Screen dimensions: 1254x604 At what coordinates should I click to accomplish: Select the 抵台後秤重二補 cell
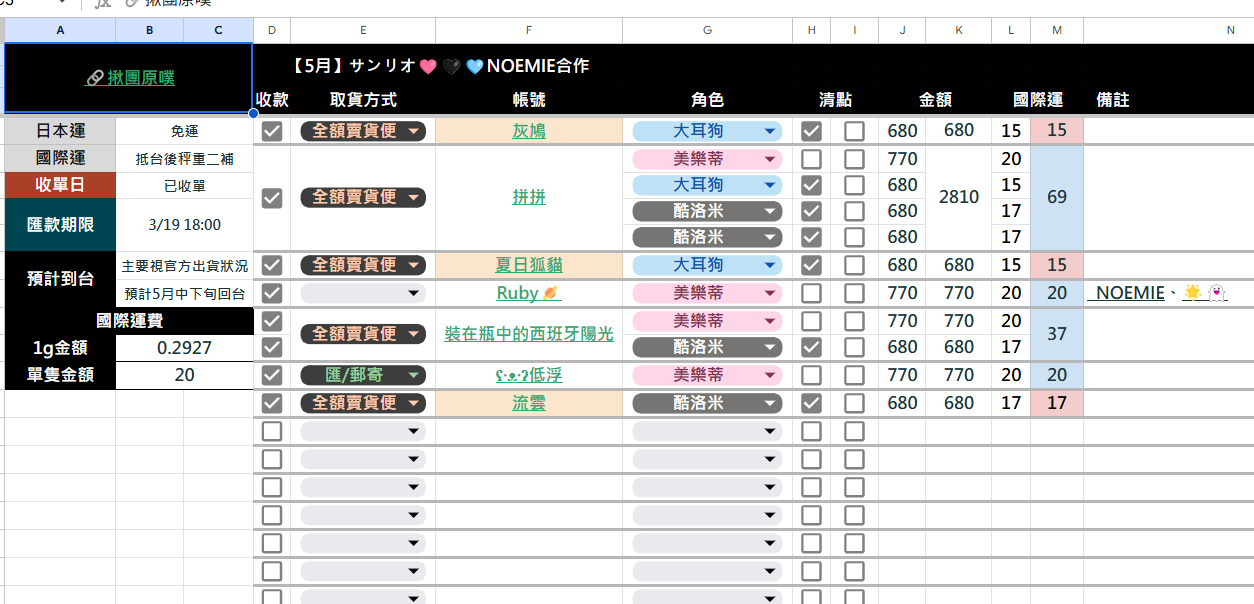click(184, 158)
